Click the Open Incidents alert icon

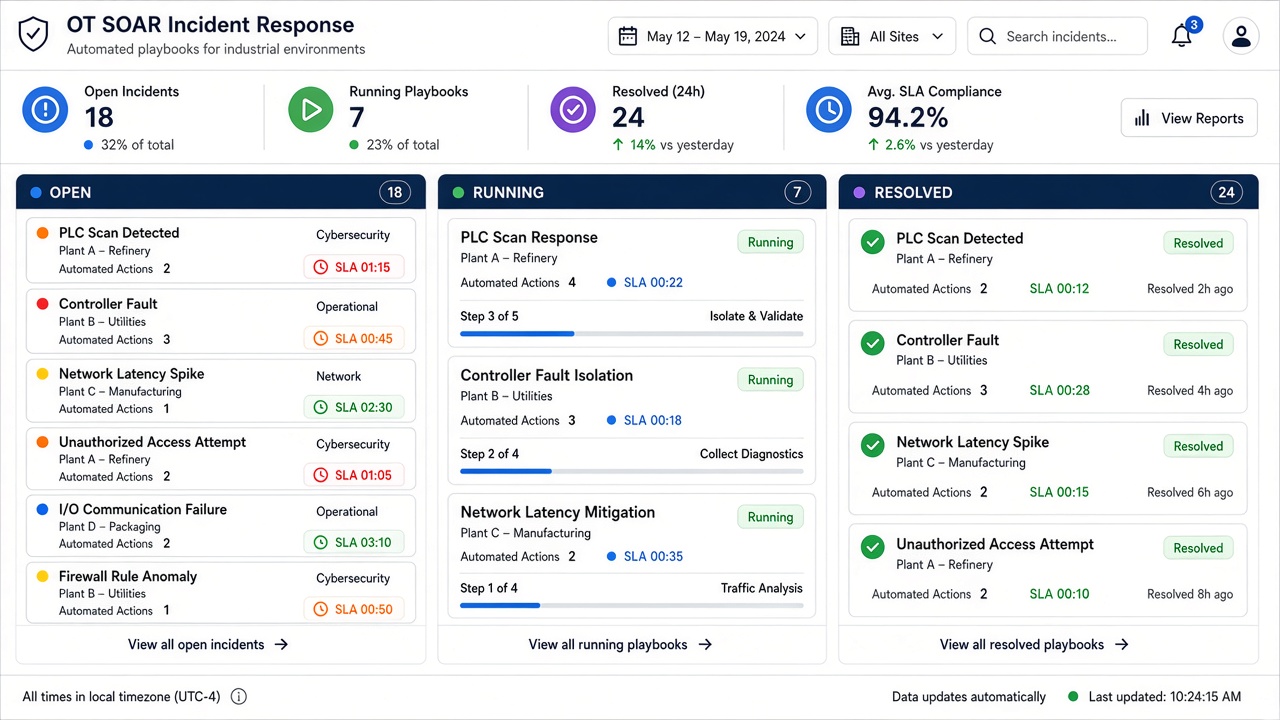(x=45, y=110)
